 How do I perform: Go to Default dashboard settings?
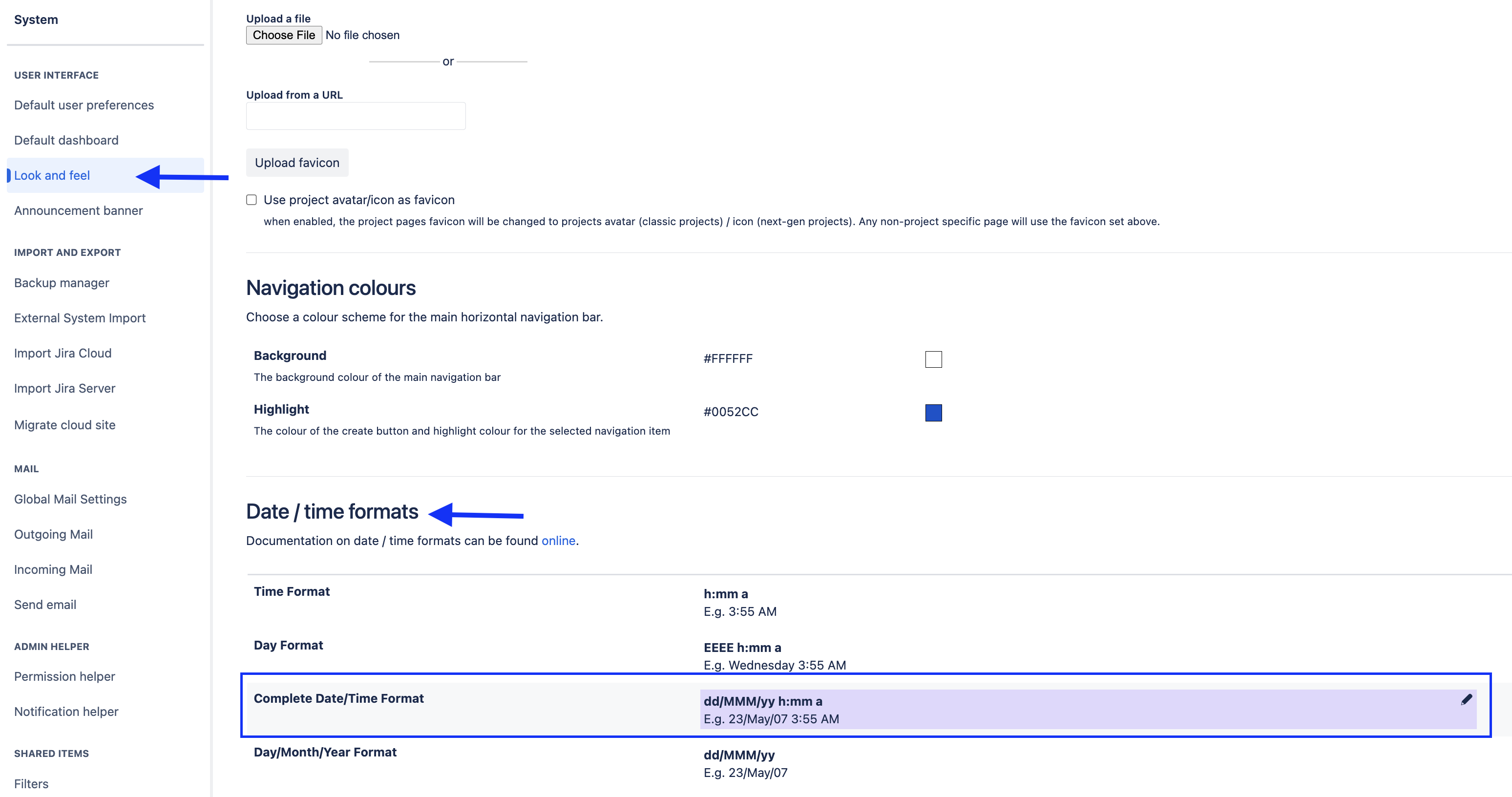66,140
